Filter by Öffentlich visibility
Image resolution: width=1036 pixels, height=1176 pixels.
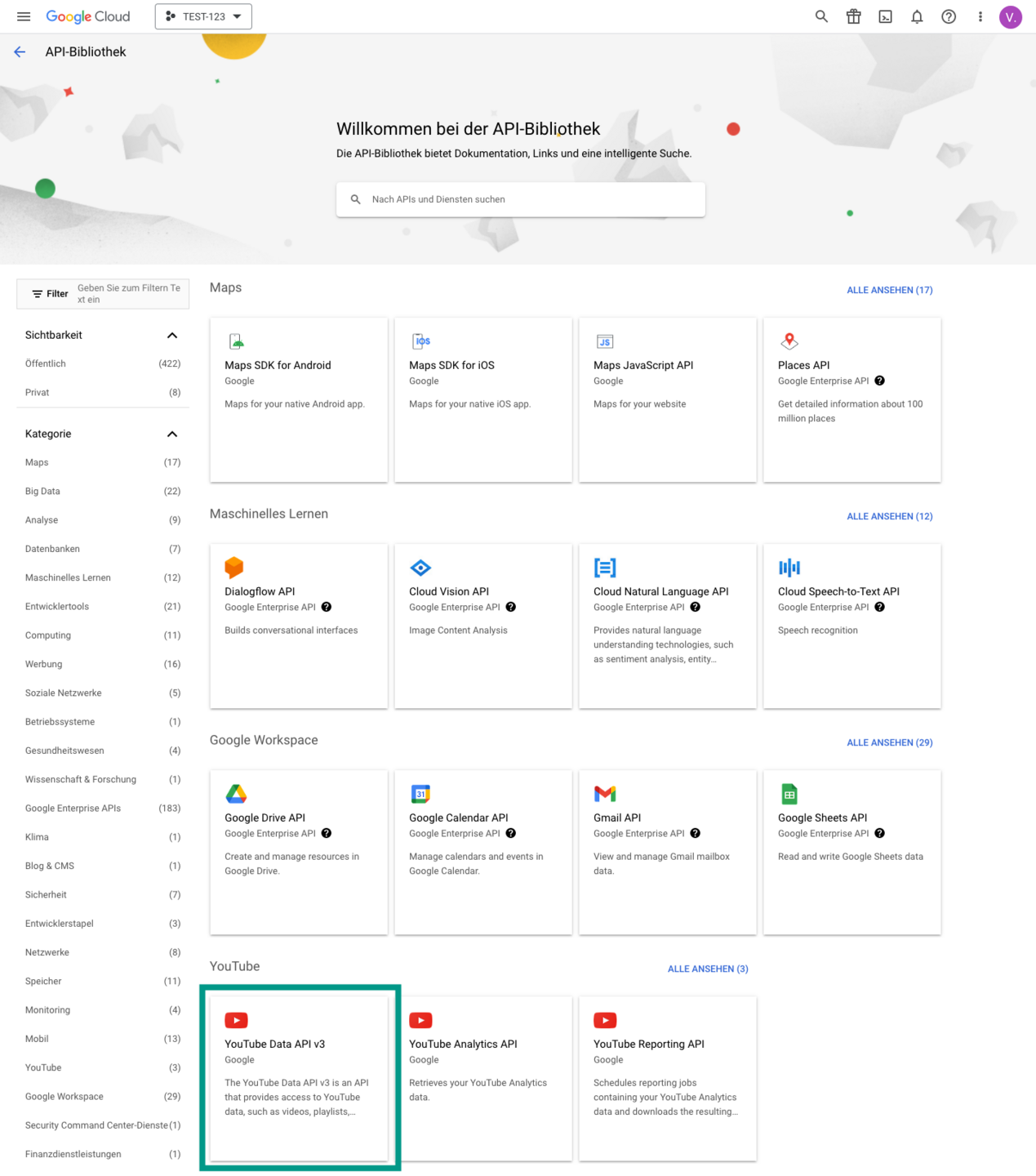(x=103, y=363)
